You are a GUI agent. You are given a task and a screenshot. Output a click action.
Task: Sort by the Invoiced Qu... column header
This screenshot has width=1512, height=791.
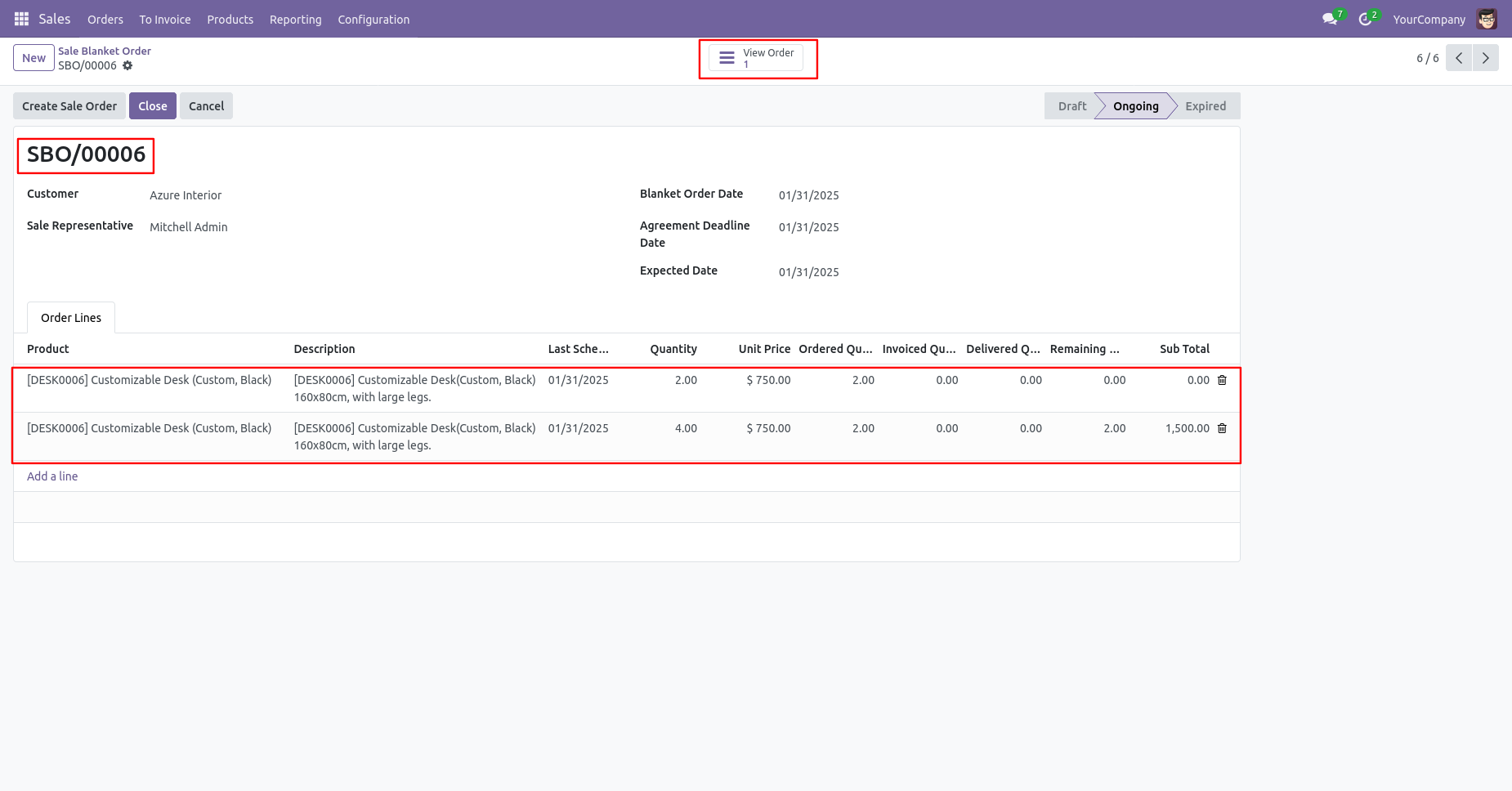(x=919, y=349)
